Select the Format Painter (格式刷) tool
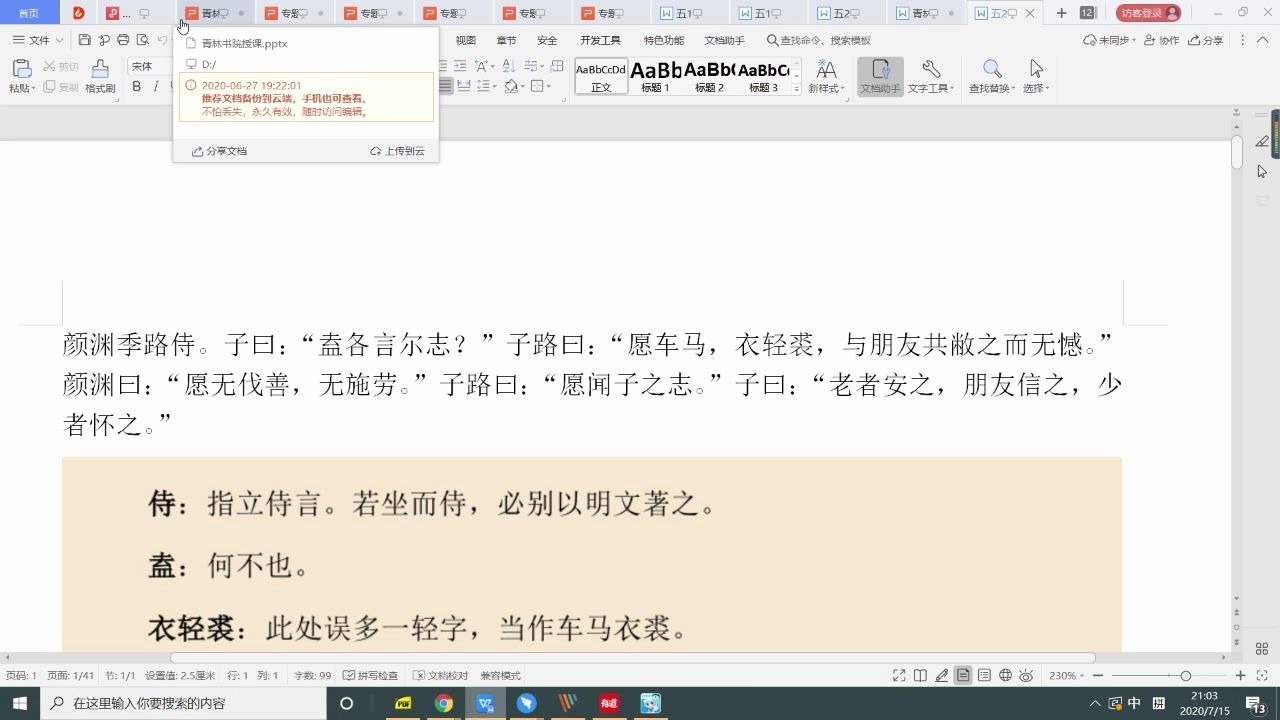This screenshot has height=720, width=1280. (100, 76)
